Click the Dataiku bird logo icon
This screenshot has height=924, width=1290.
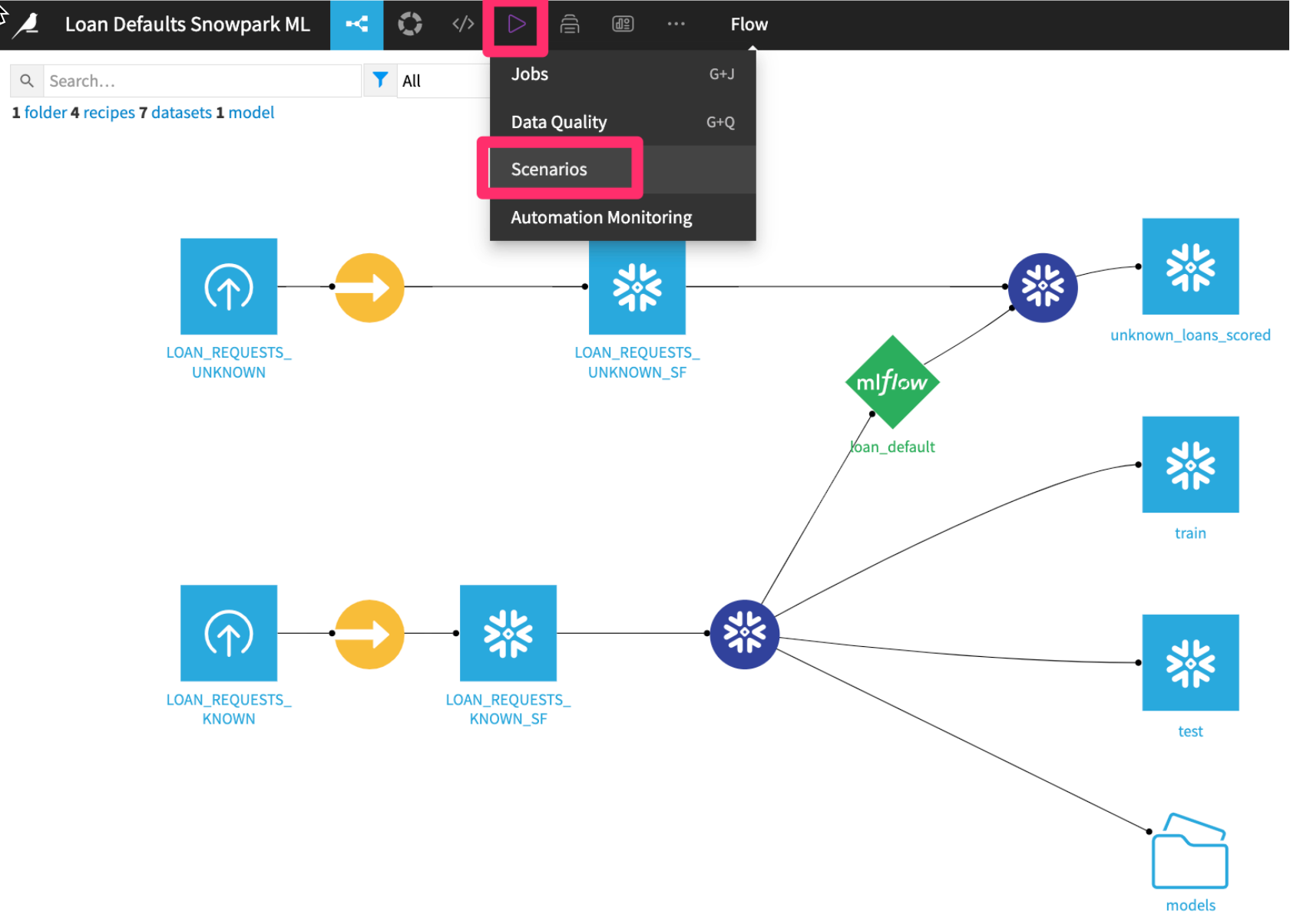tap(27, 25)
